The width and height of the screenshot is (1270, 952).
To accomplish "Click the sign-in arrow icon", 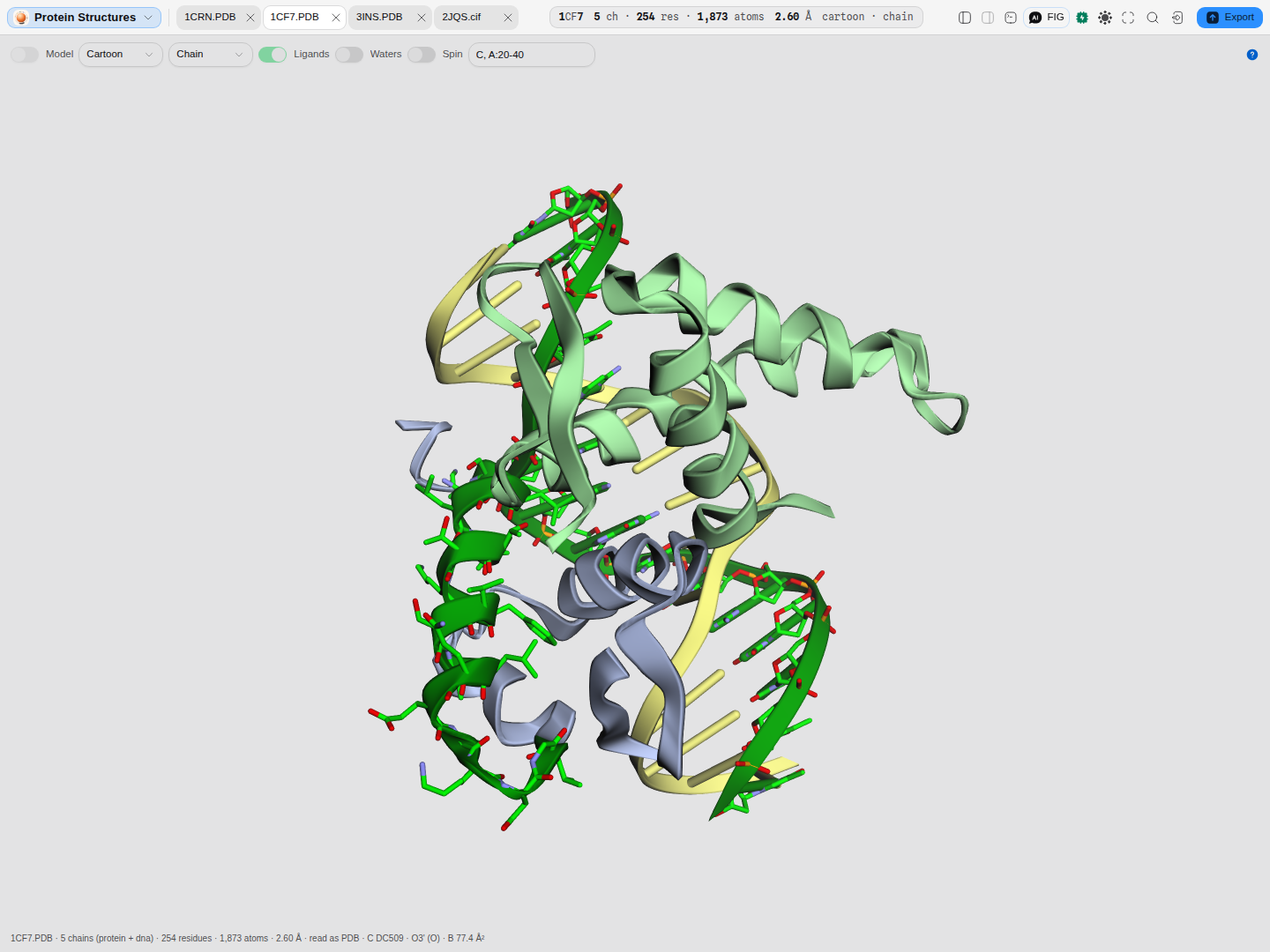I will (x=1177, y=18).
